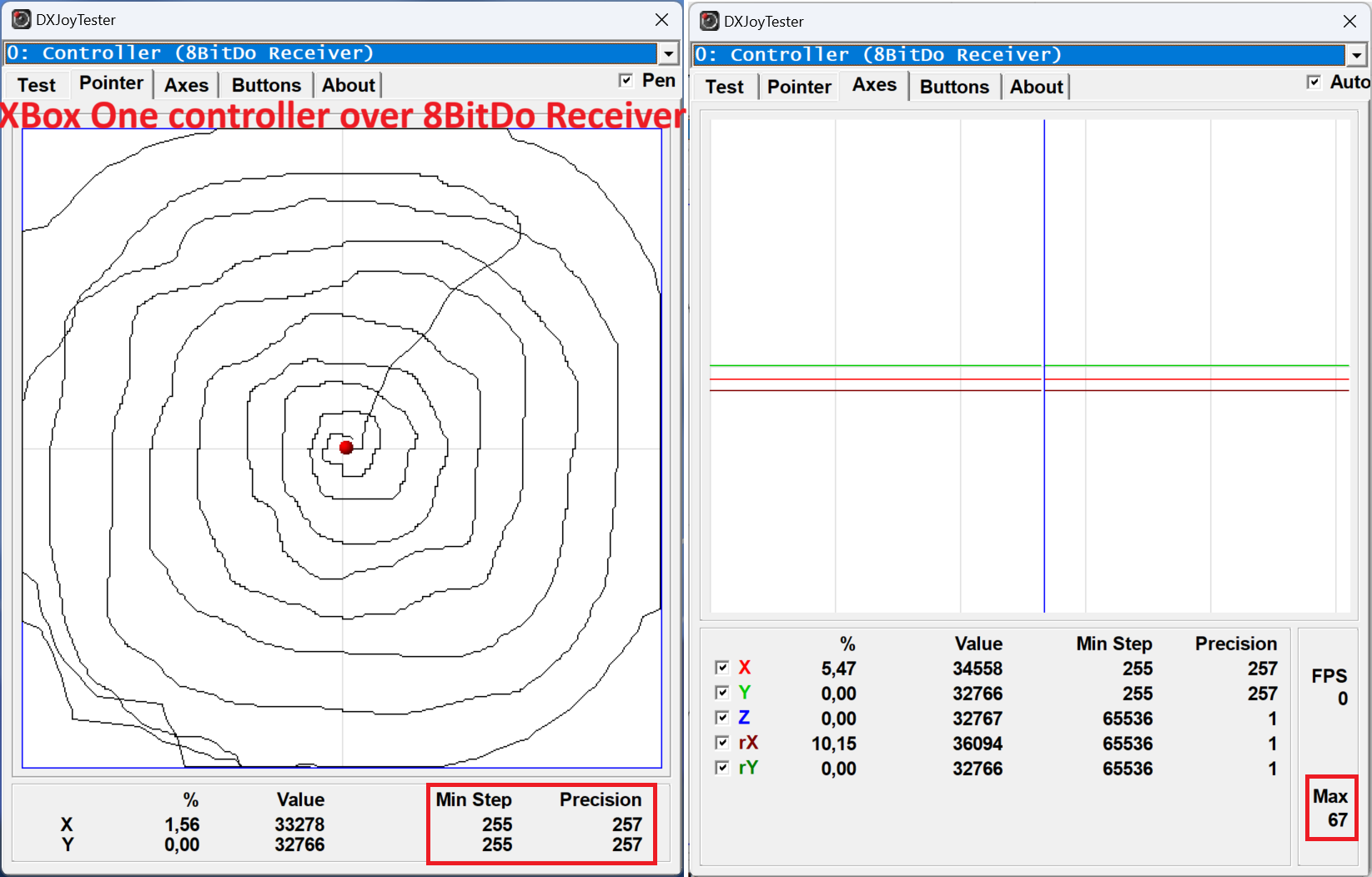This screenshot has height=877, width=1372.
Task: Open the Axes tab in the Pointer window
Action: point(186,85)
